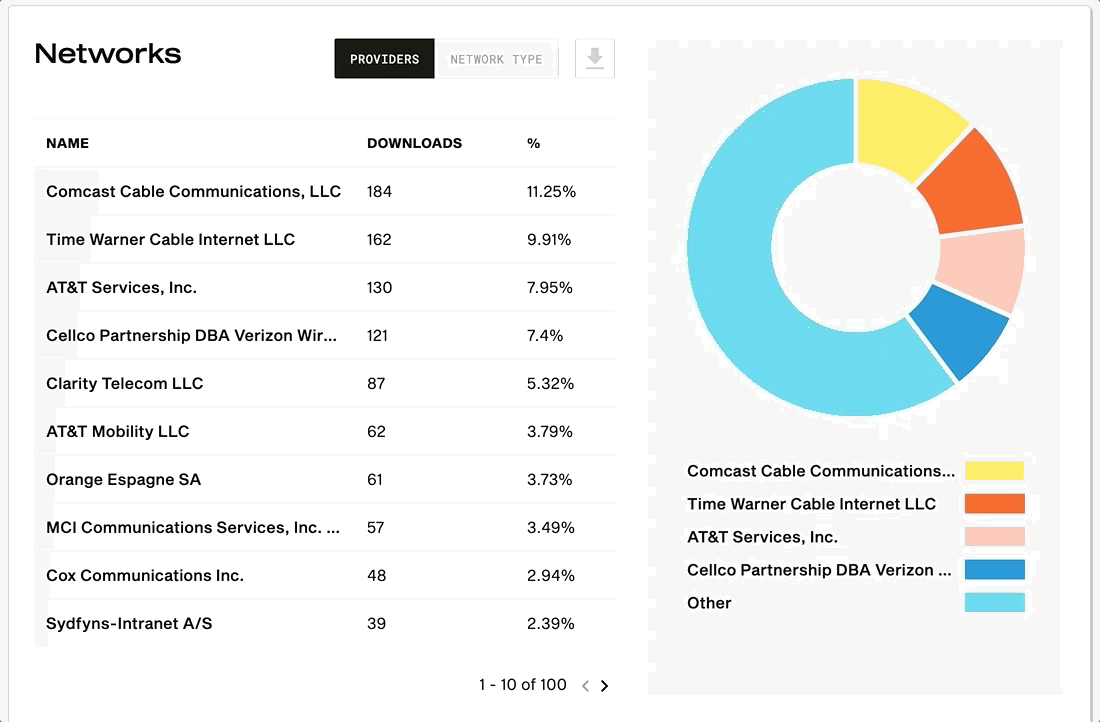This screenshot has width=1100, height=722.
Task: Select the orange Time Warner chart slice
Action: click(x=972, y=184)
